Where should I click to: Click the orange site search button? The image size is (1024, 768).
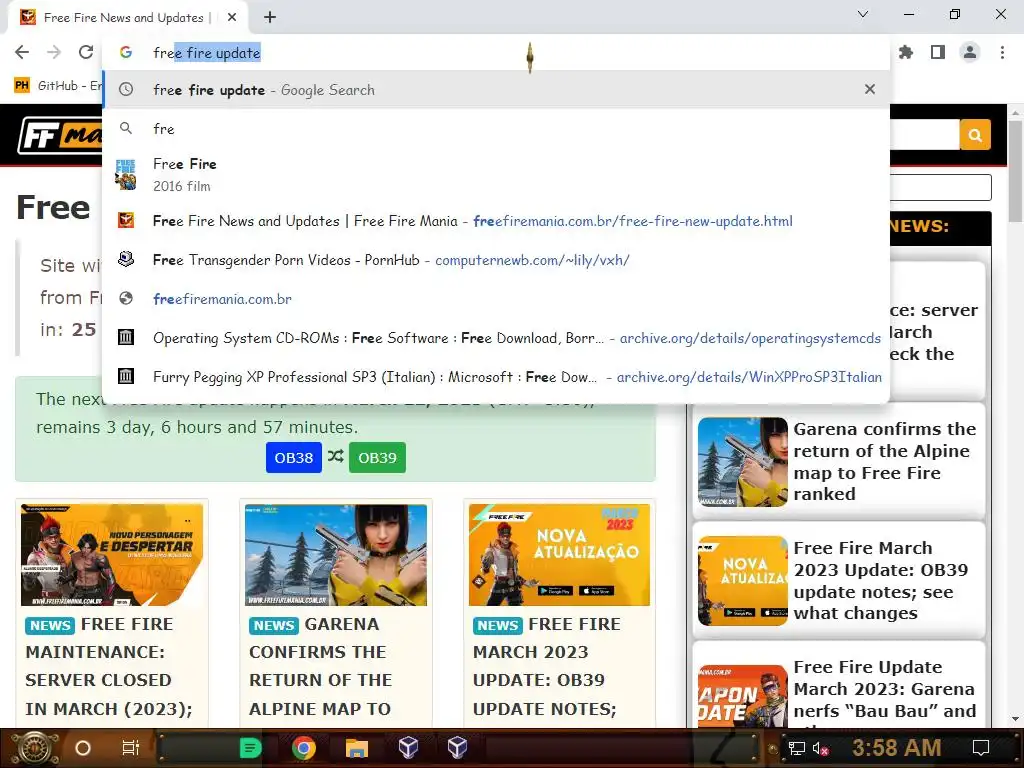(975, 135)
